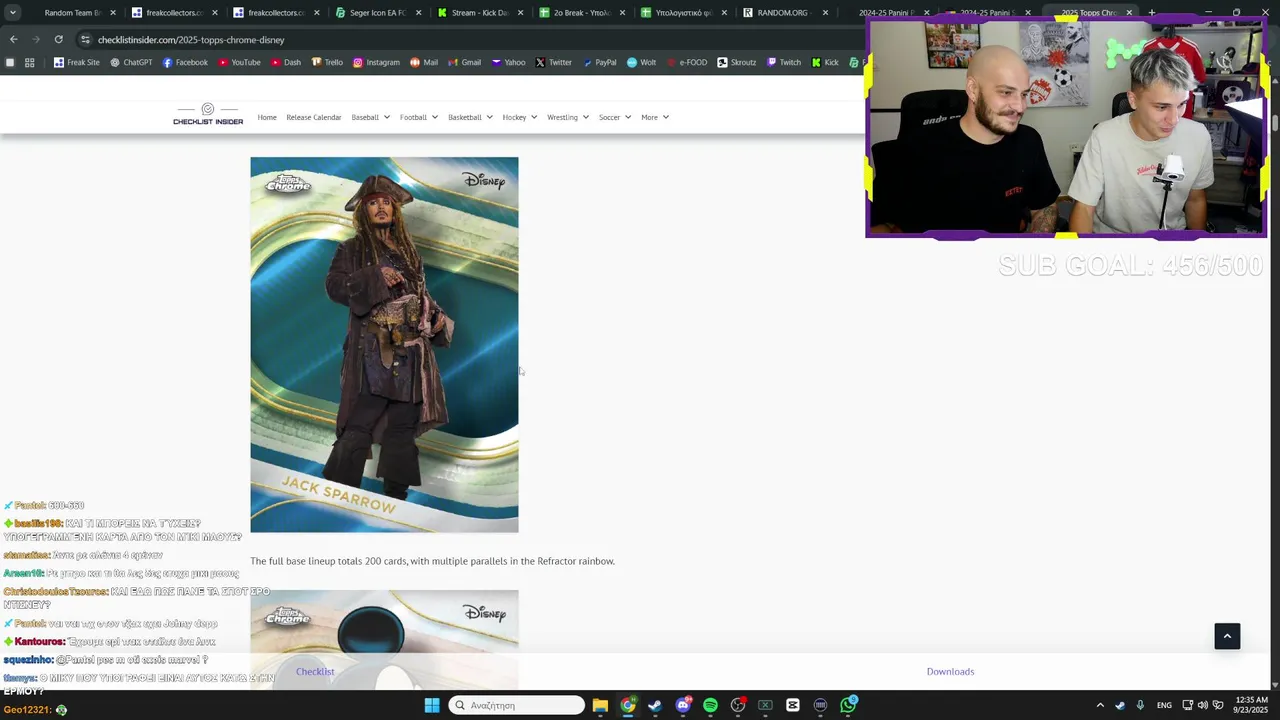Open the Freak Site bookmark
This screenshot has height=720, width=1280.
pos(77,62)
